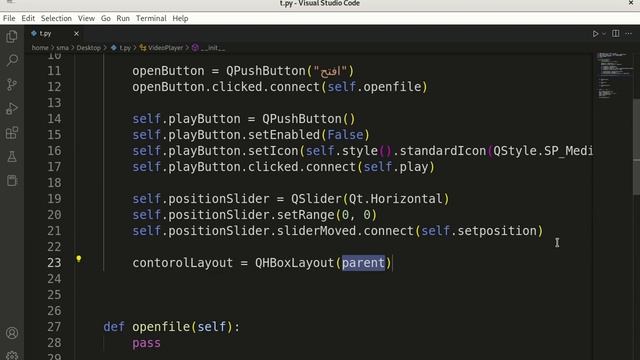Click the 'Desktop' breadcrumb segment
Screen dimensions: 640x360
click(x=89, y=48)
